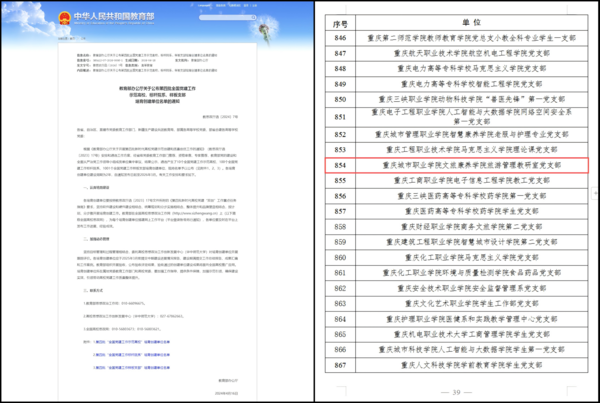The image size is (600, 403).
Task: Select the red-highlighted row number 854
Action: (x=339, y=164)
